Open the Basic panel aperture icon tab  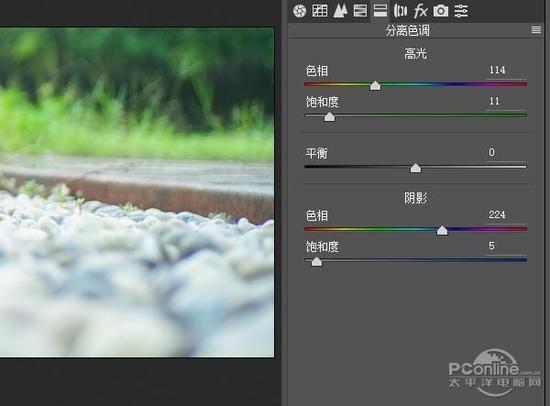[299, 11]
